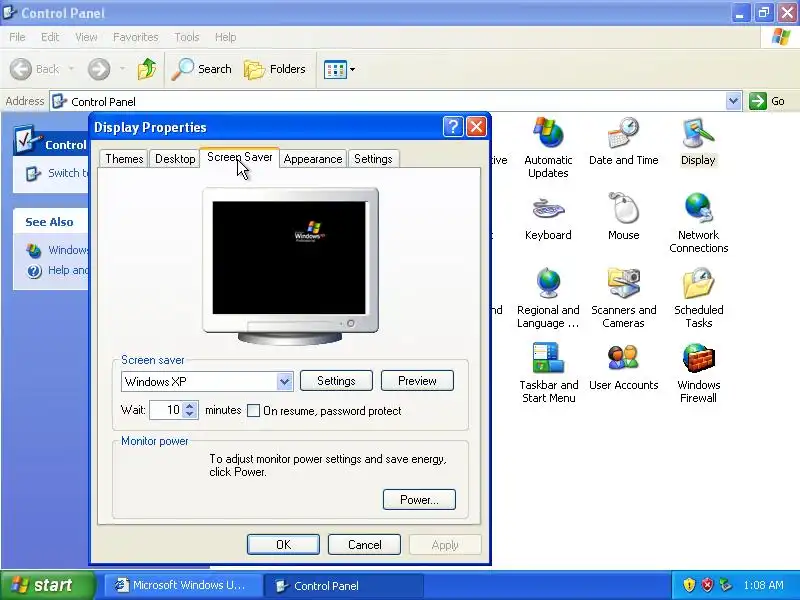800x600 pixels.
Task: Open Windows Firewall icon
Action: 698,373
